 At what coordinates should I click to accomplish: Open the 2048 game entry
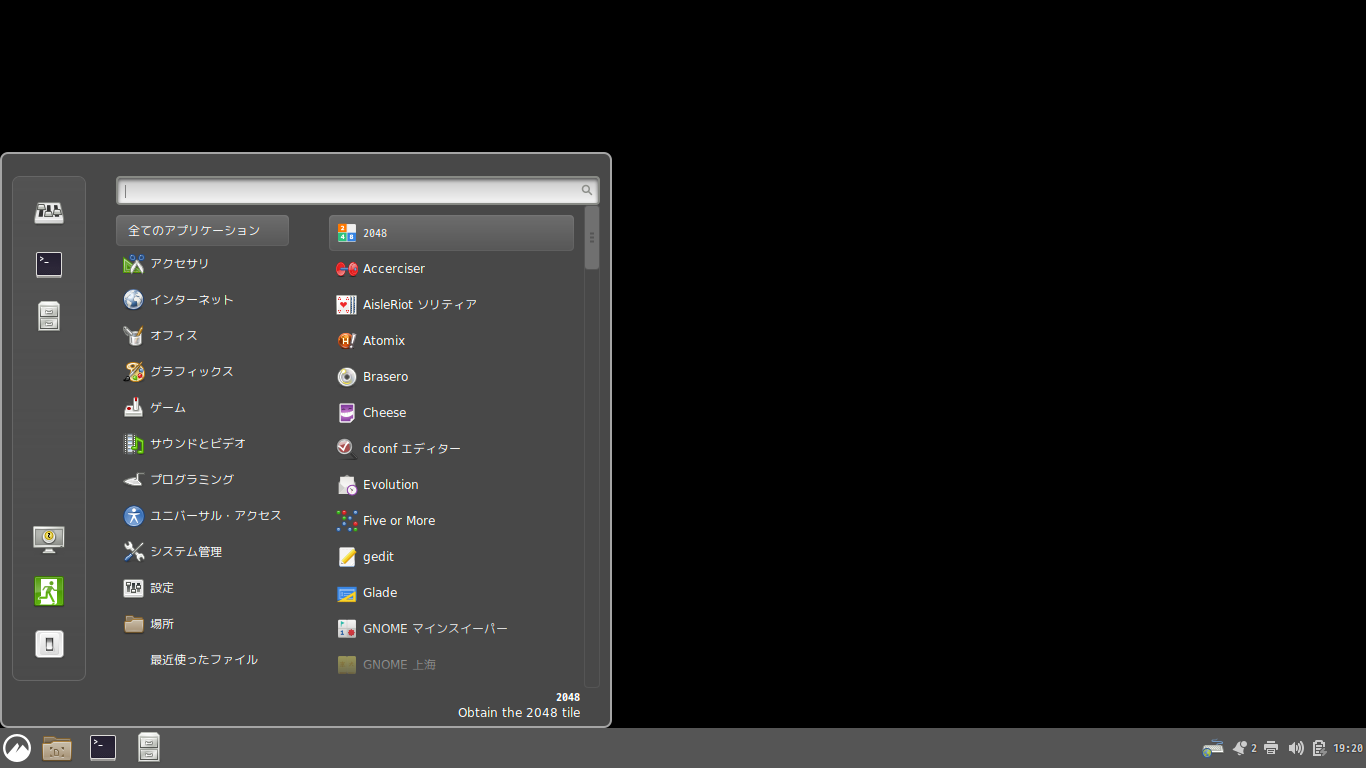[451, 232]
